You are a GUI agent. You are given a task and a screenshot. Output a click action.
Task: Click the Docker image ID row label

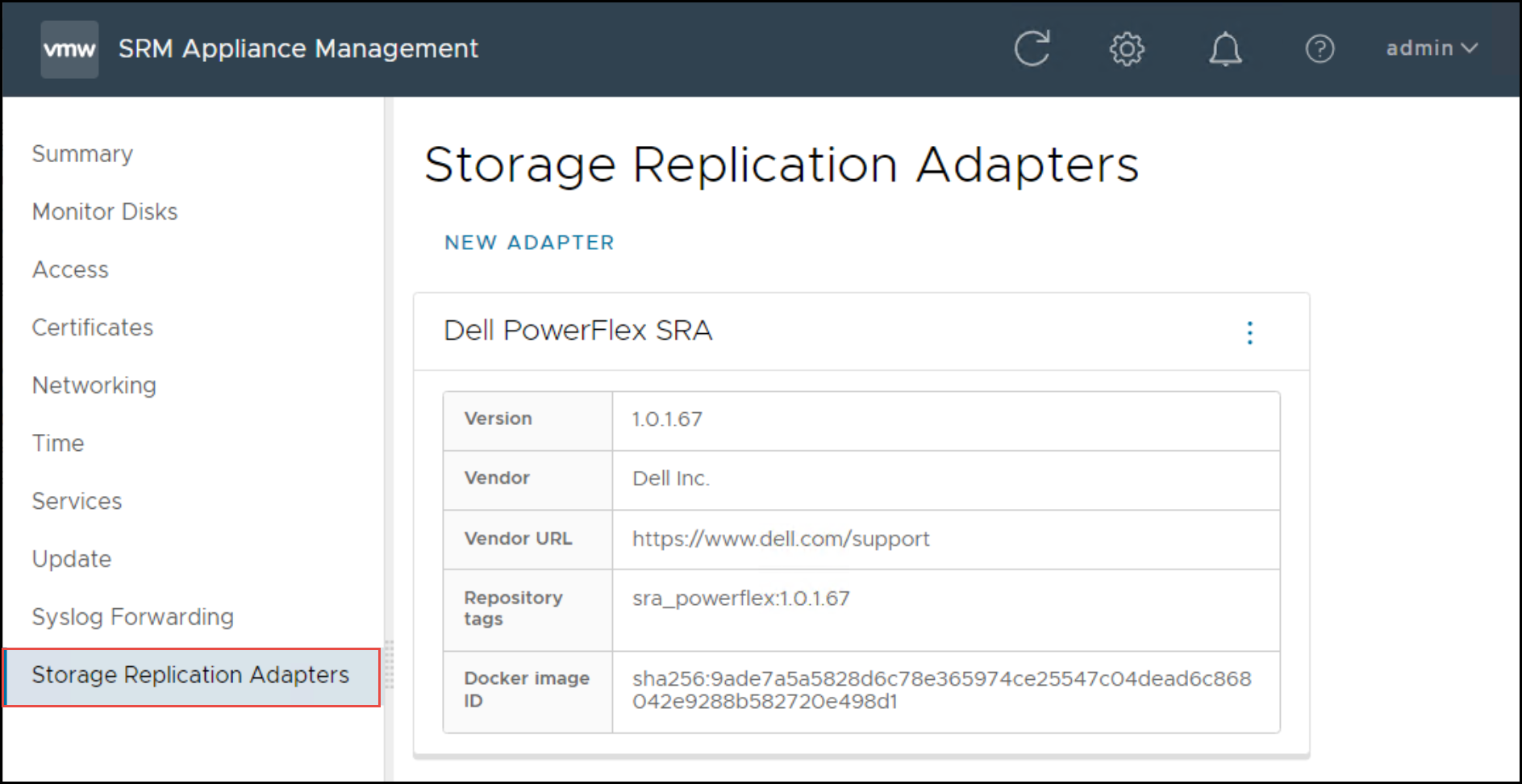(527, 690)
